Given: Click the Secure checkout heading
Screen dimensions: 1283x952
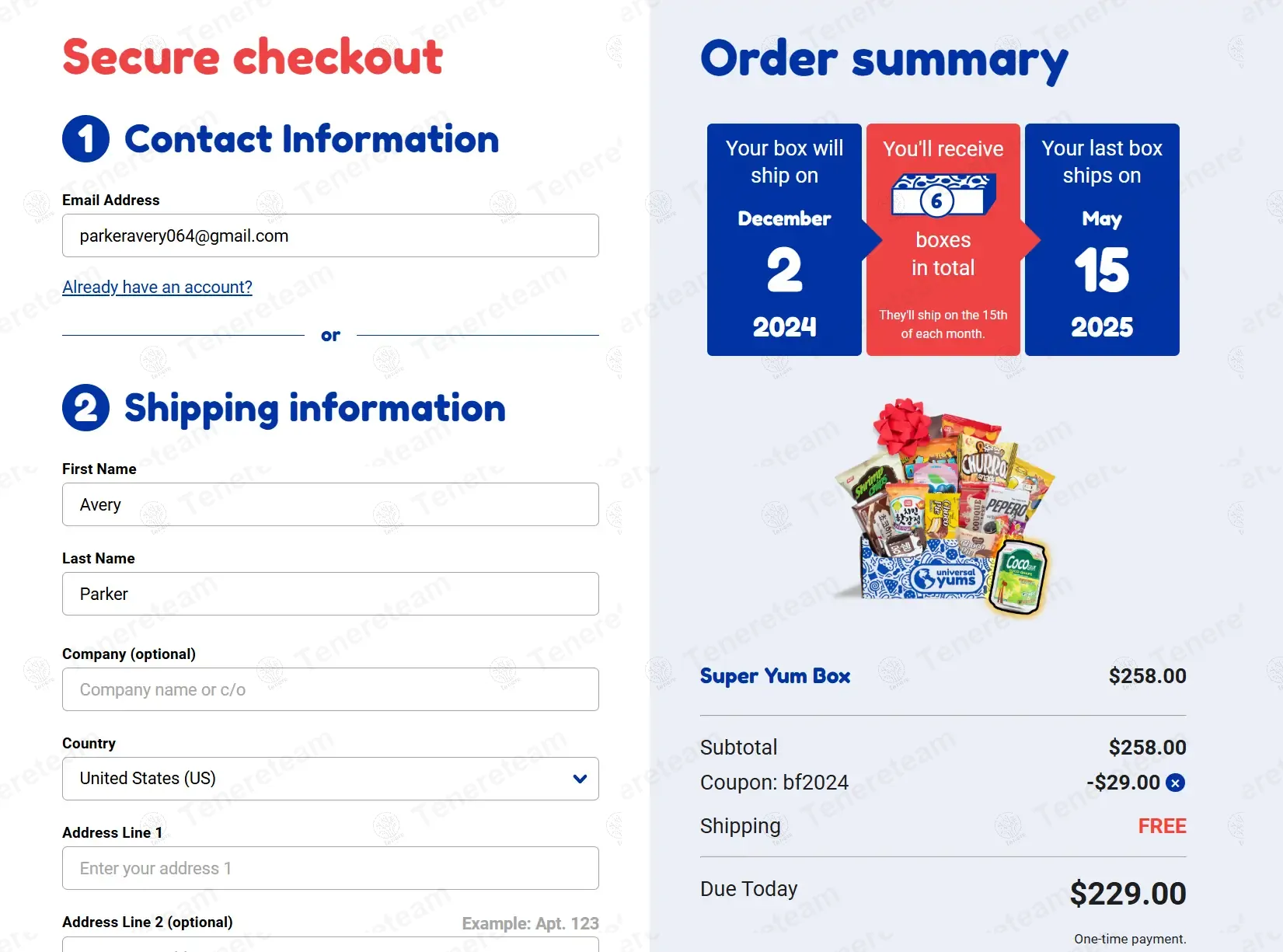Looking at the screenshot, I should click(253, 58).
